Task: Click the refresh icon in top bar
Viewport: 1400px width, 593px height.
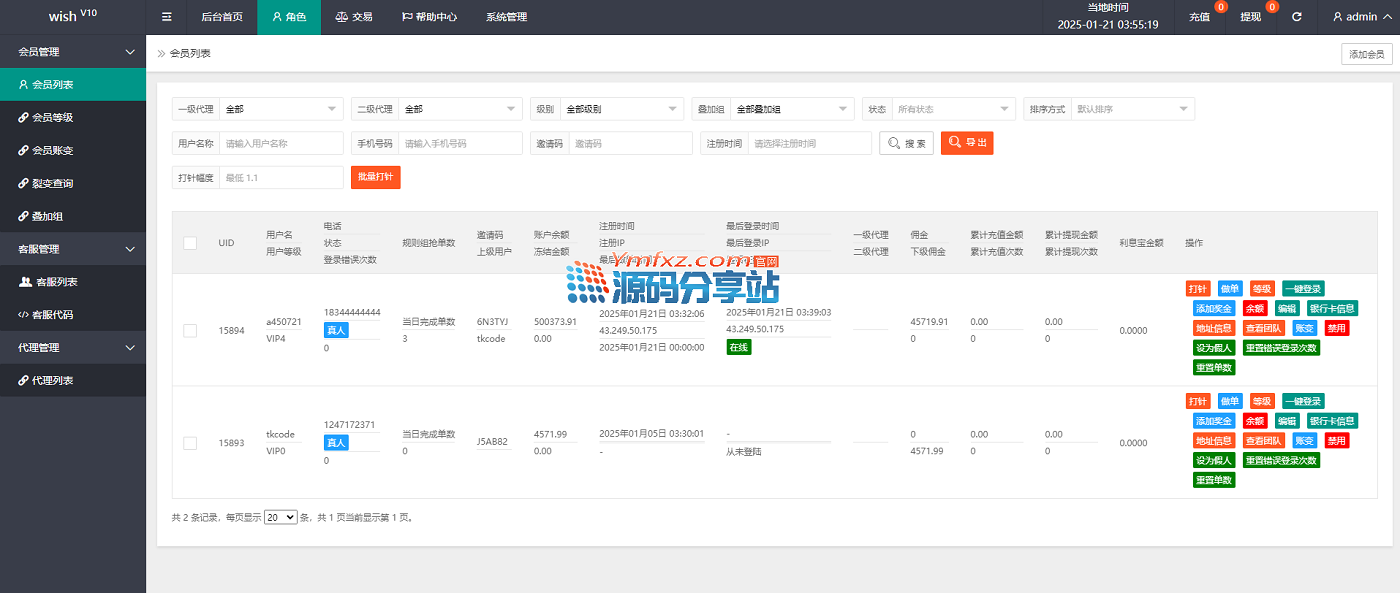Action: coord(1297,17)
